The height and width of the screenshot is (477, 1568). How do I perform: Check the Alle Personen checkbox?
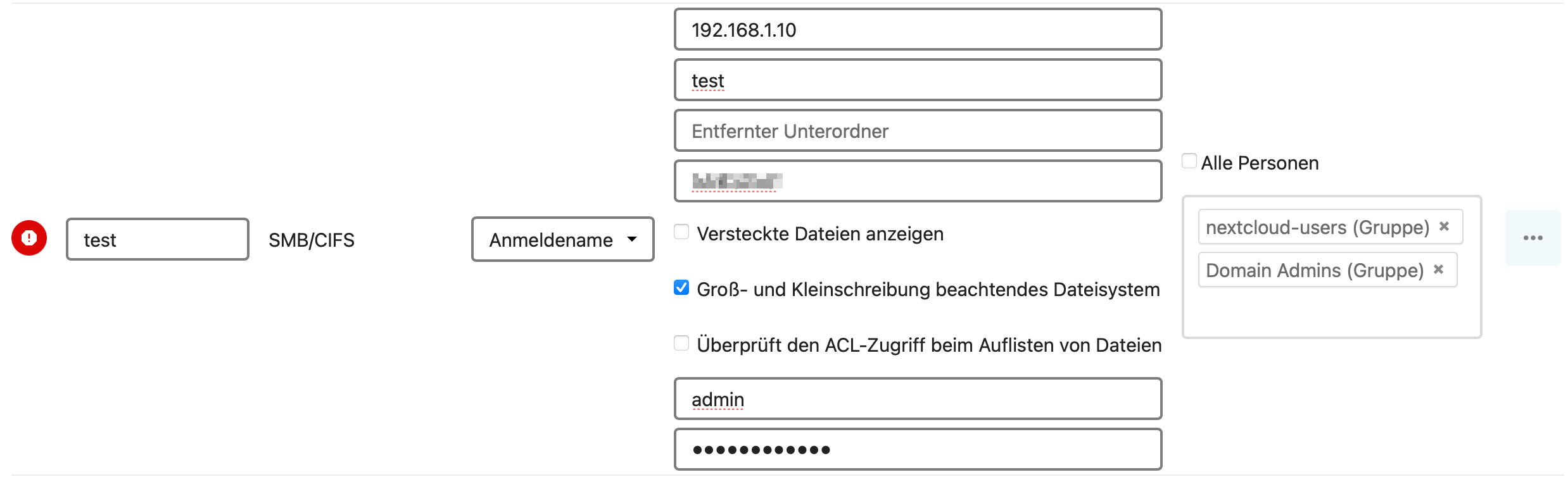coord(1189,161)
